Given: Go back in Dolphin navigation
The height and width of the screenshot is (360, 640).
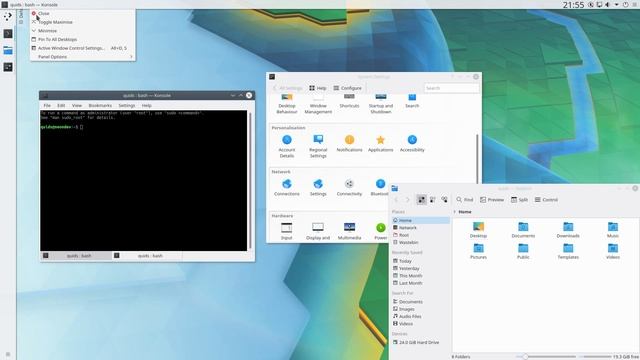Looking at the screenshot, I should pos(396,200).
